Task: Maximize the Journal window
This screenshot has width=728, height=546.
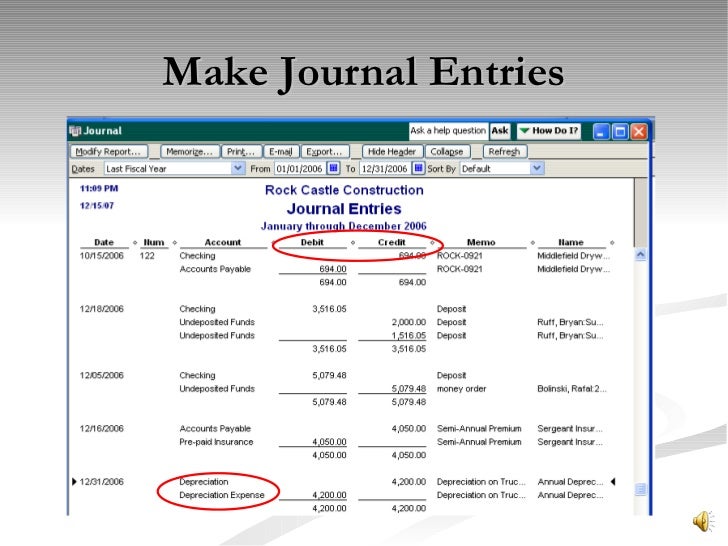Action: [x=620, y=132]
